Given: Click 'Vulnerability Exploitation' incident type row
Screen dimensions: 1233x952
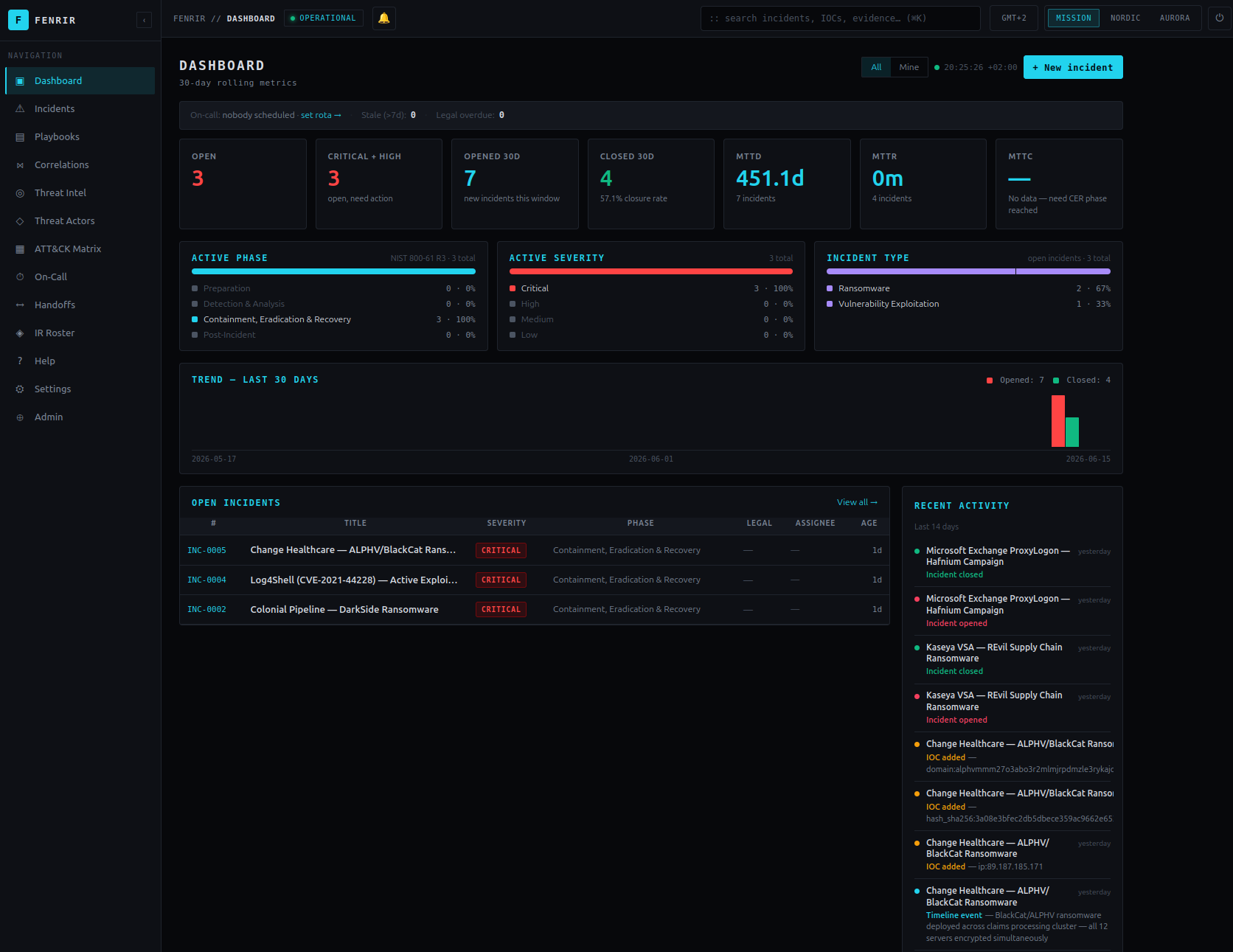Looking at the screenshot, I should (x=968, y=304).
